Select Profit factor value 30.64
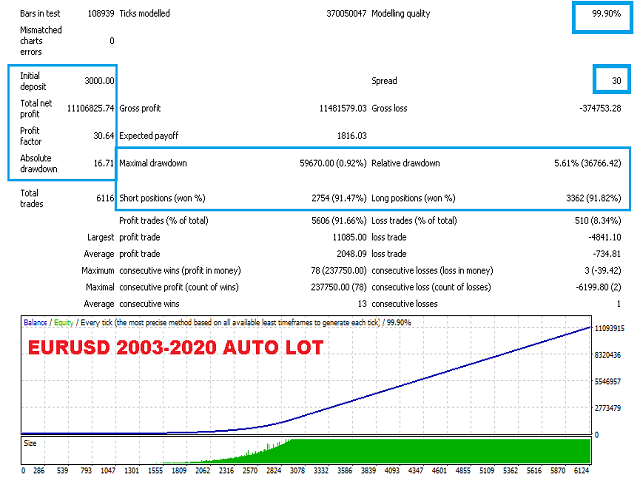The image size is (640, 480). coord(104,136)
